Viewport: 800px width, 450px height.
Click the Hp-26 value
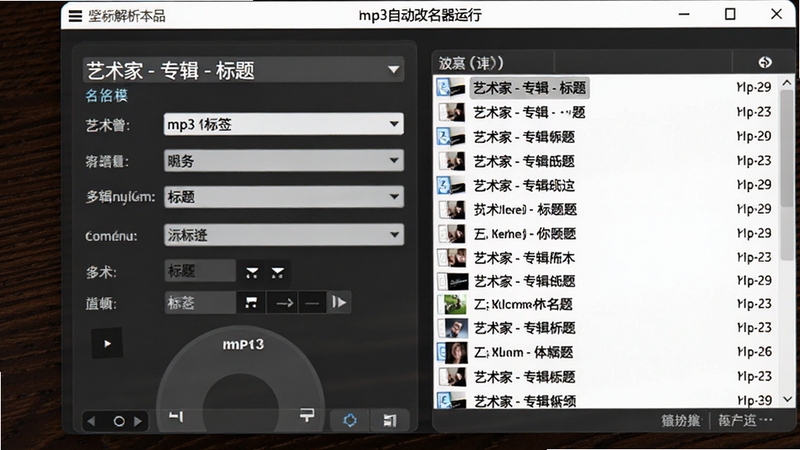(x=754, y=352)
